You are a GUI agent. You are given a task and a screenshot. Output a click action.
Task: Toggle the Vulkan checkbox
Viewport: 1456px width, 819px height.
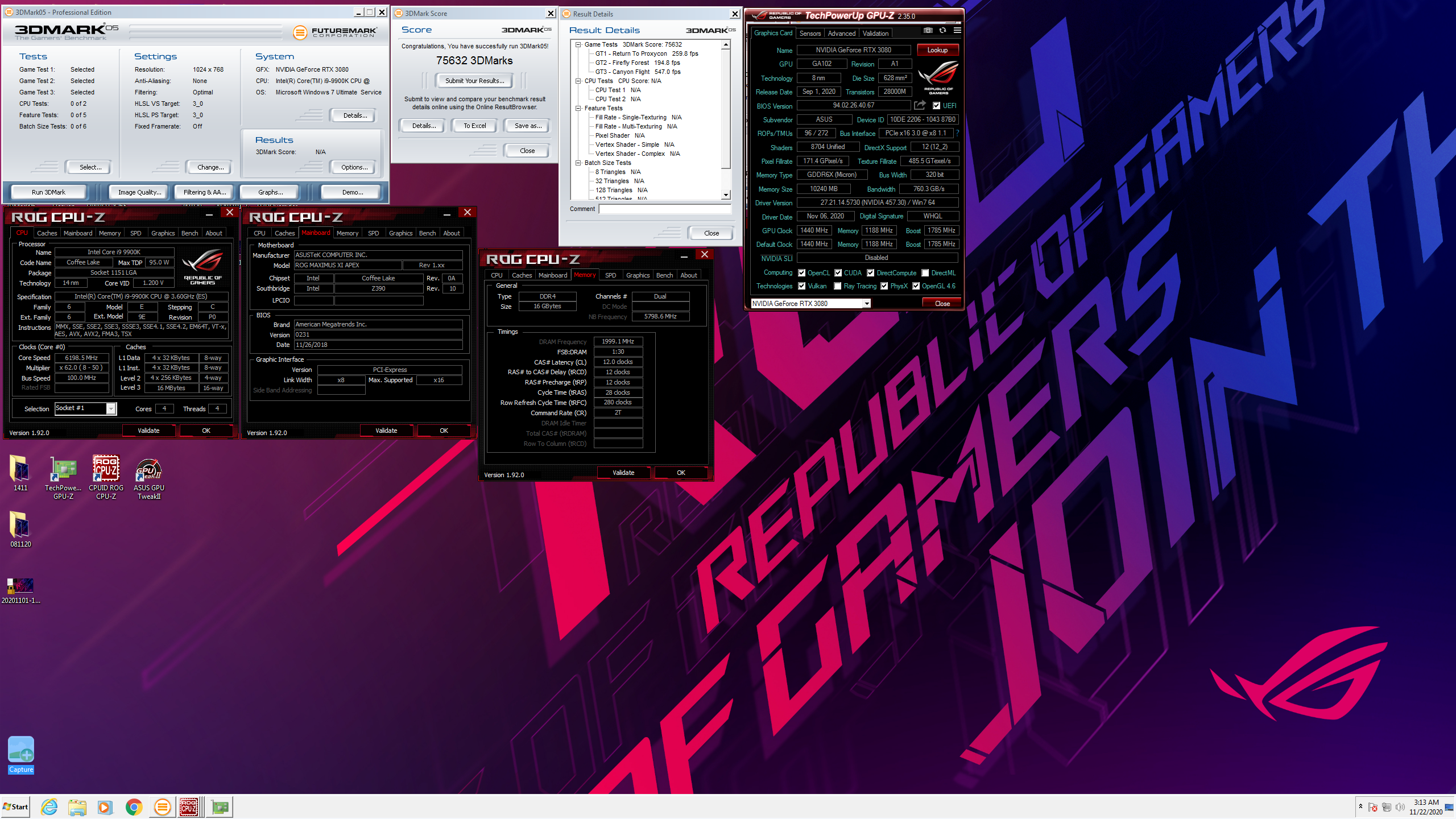point(802,286)
